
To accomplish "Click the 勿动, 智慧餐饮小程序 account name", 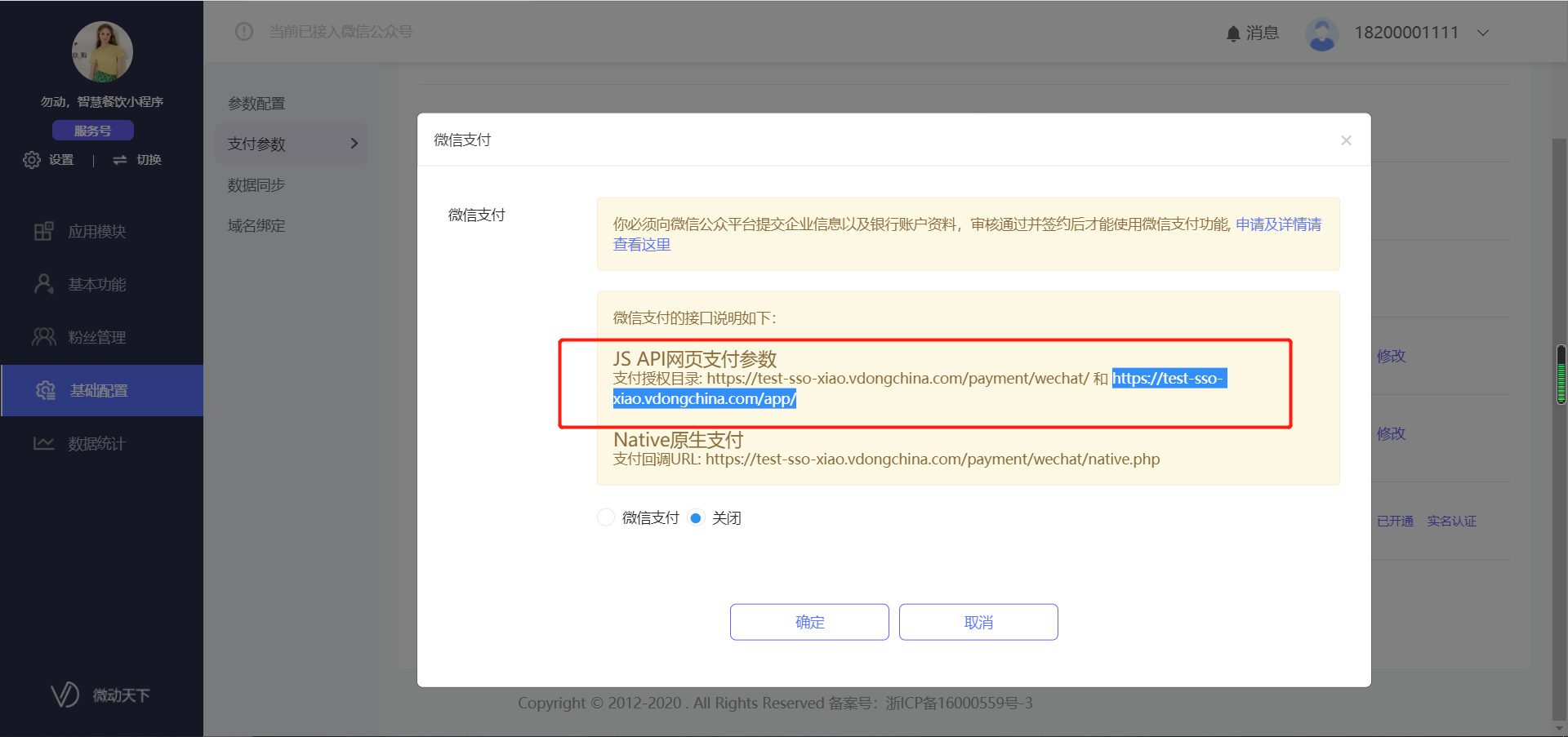I will pos(102,102).
